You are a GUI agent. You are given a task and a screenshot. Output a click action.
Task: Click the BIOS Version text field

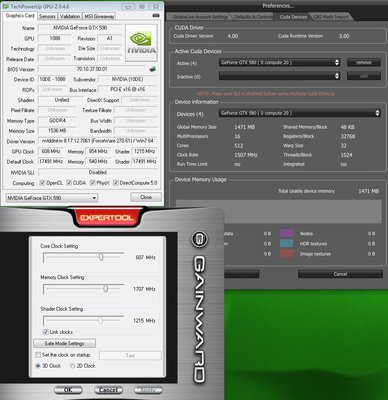pyautogui.click(x=93, y=69)
